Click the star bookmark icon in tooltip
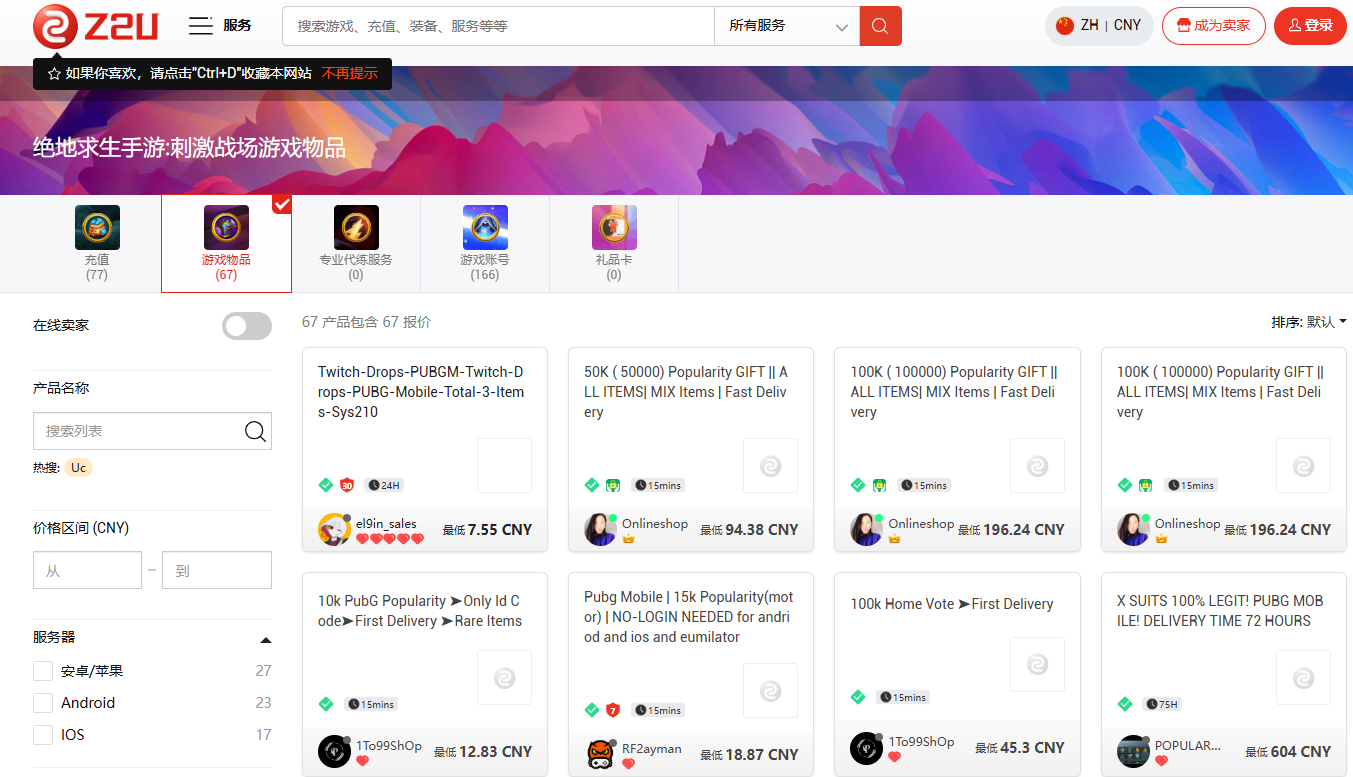 click(54, 74)
